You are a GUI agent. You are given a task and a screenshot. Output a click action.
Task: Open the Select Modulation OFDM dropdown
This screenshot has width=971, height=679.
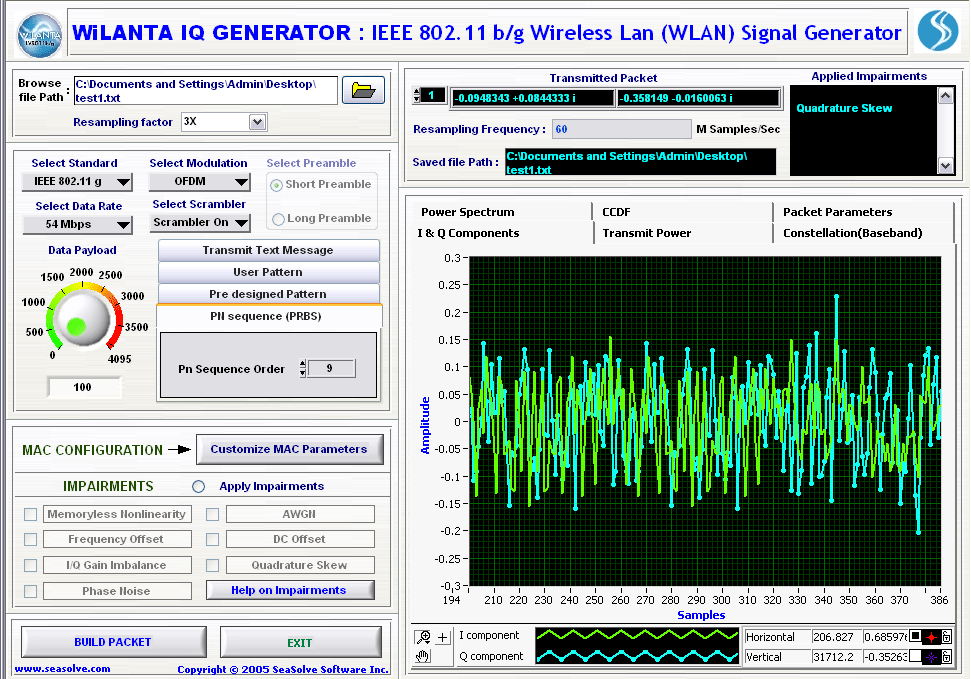[199, 182]
